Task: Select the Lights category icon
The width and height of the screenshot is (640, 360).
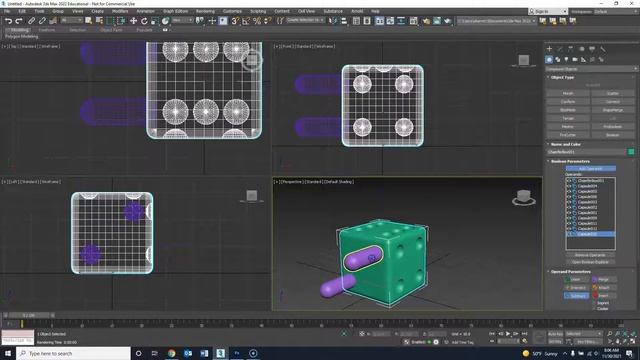Action: 566,60
